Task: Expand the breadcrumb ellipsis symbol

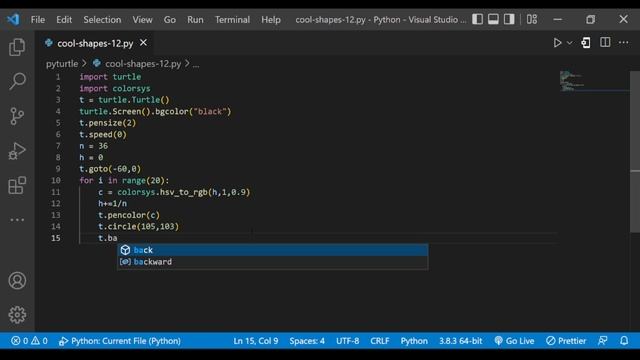Action: [196, 64]
